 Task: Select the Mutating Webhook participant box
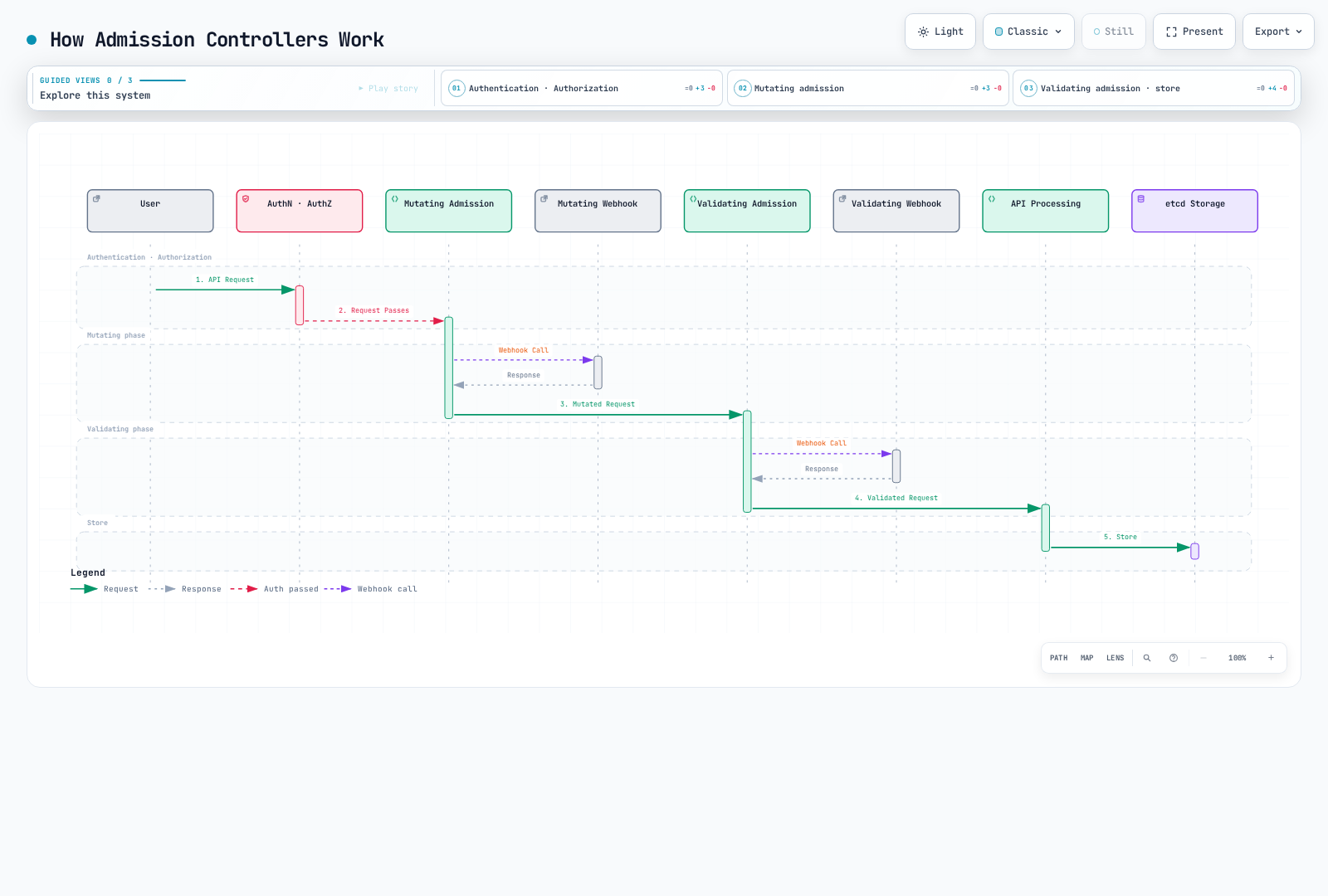point(598,211)
